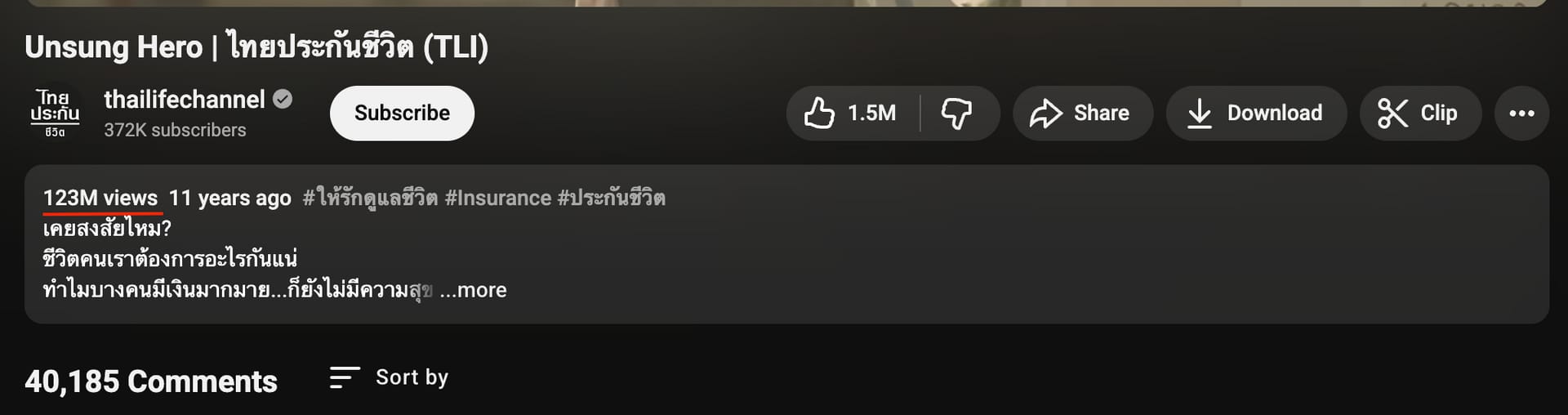1568x415 pixels.
Task: Expand the description with ...more
Action: (x=473, y=290)
